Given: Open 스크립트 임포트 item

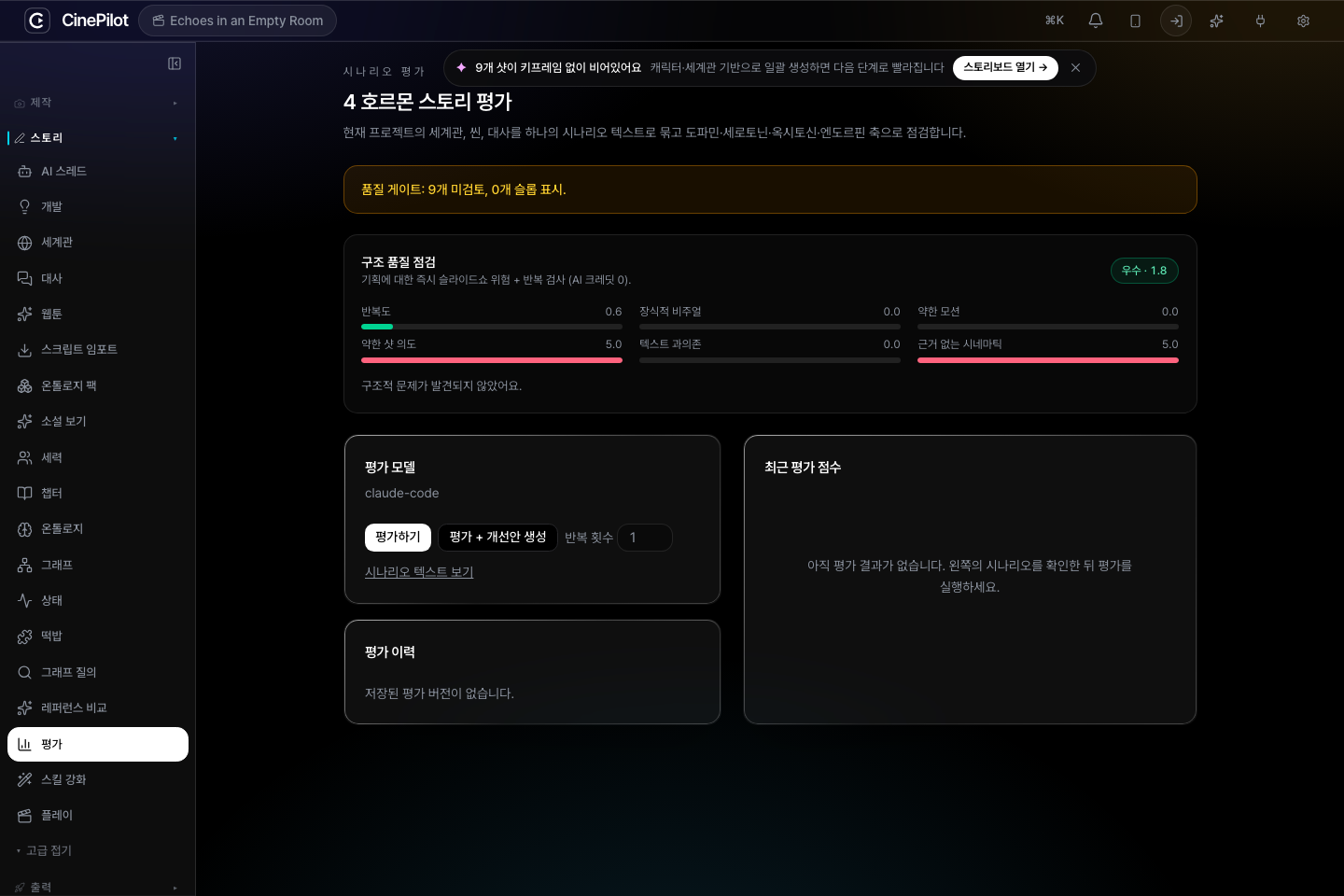Looking at the screenshot, I should pyautogui.click(x=97, y=350).
